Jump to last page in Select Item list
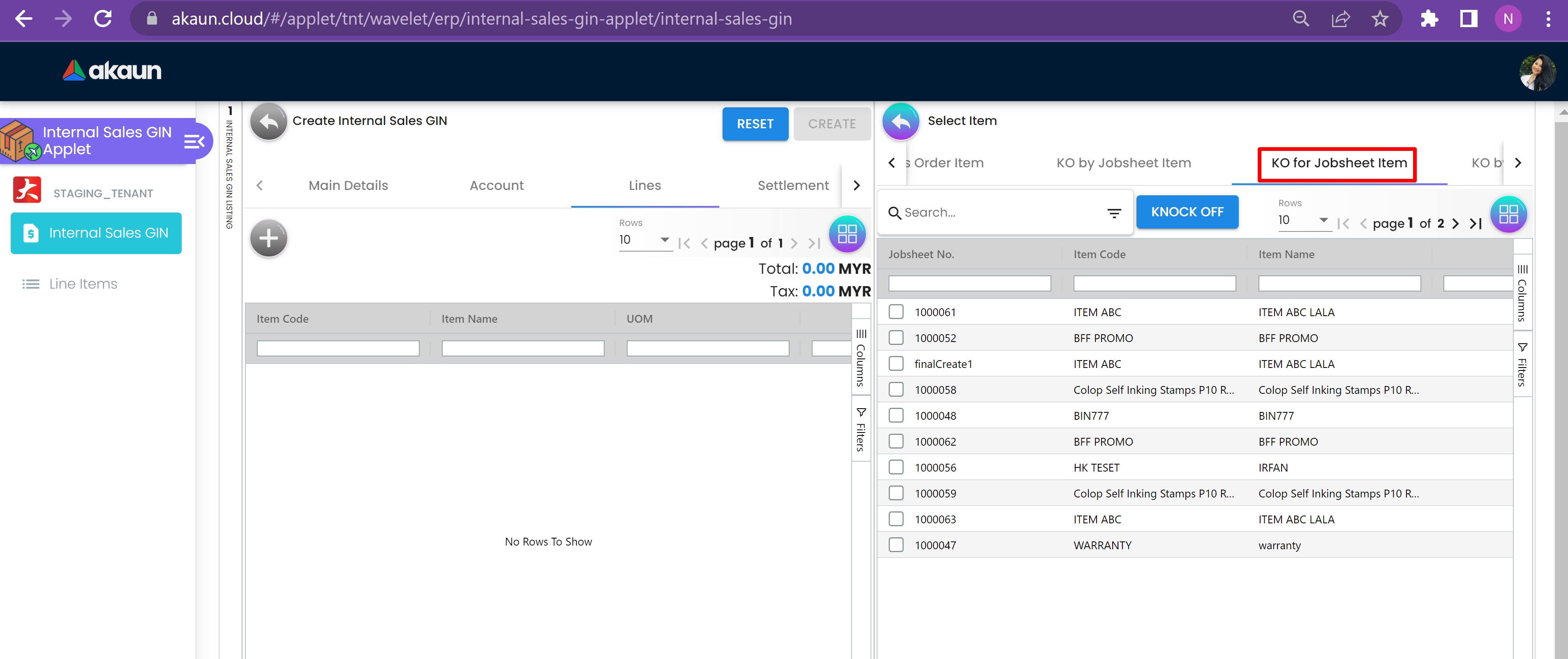Viewport: 1568px width, 659px height. tap(1476, 224)
